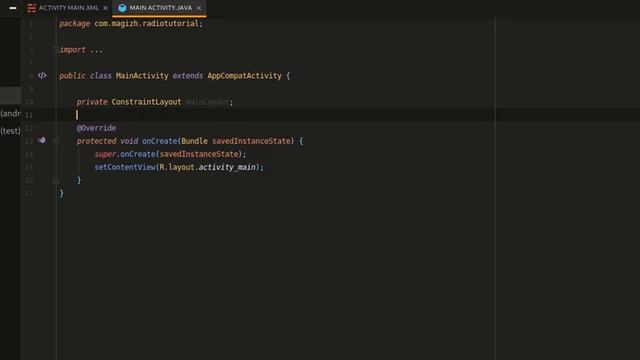Click the Bundle type in onCreate signature
The height and width of the screenshot is (360, 640).
[194, 141]
